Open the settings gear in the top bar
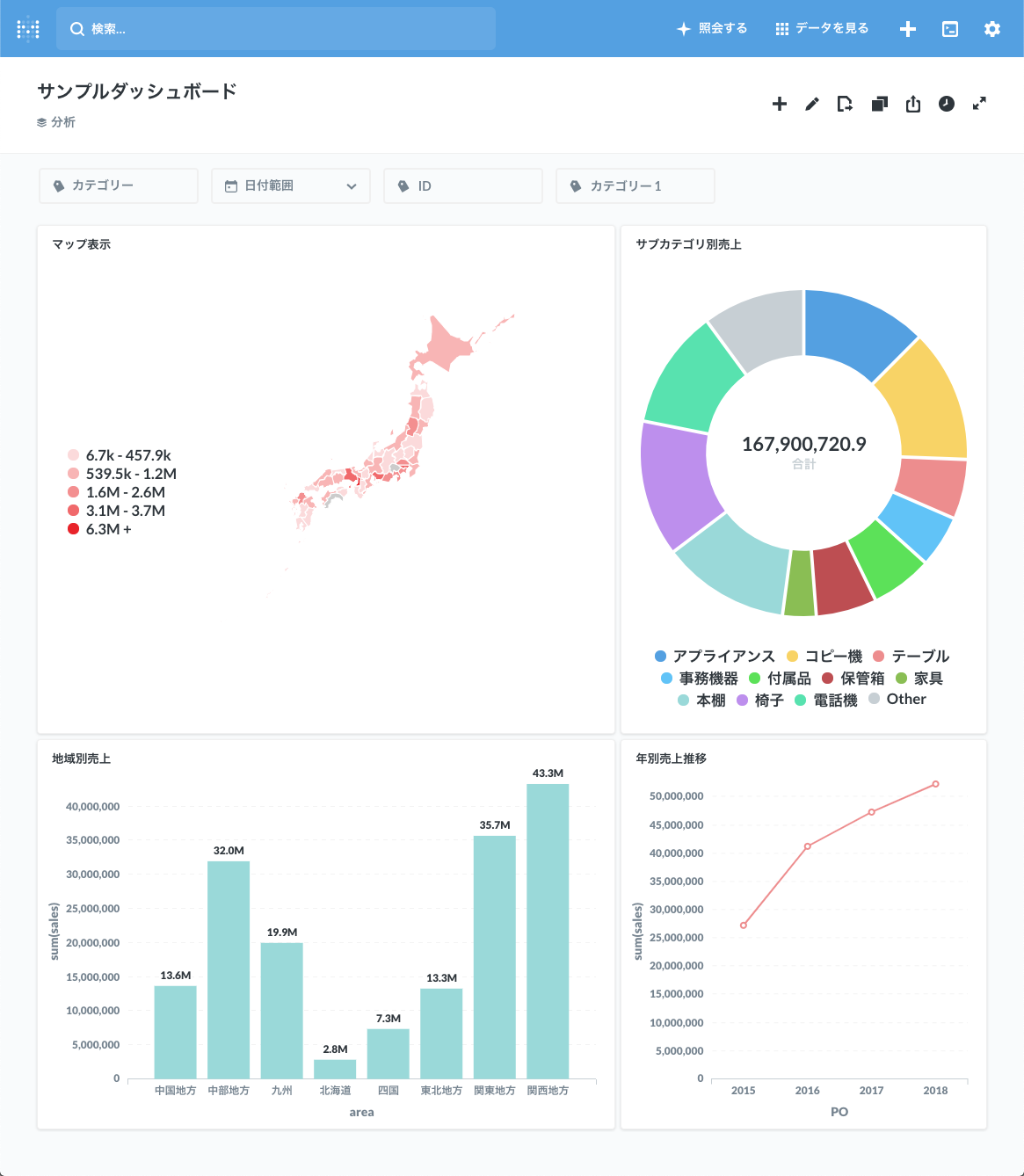Image resolution: width=1024 pixels, height=1176 pixels. click(x=991, y=28)
